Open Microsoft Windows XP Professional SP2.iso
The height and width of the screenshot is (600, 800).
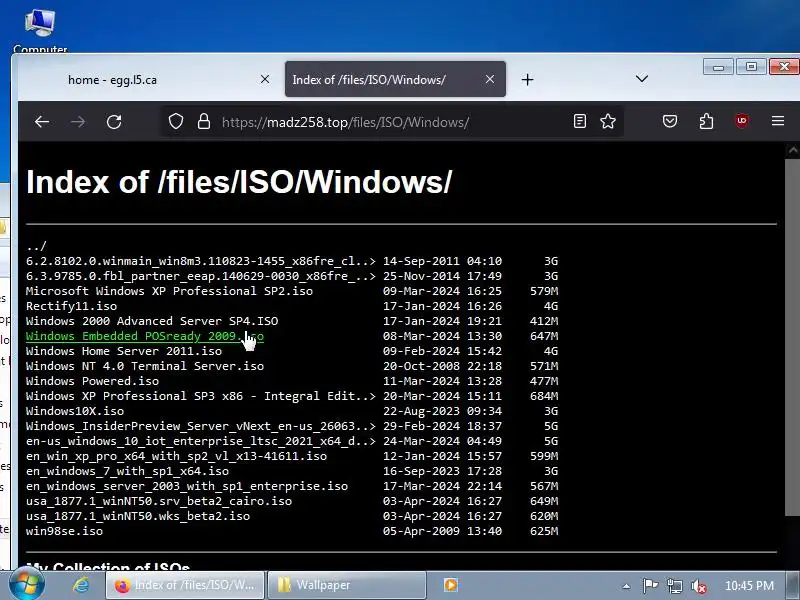(x=169, y=291)
